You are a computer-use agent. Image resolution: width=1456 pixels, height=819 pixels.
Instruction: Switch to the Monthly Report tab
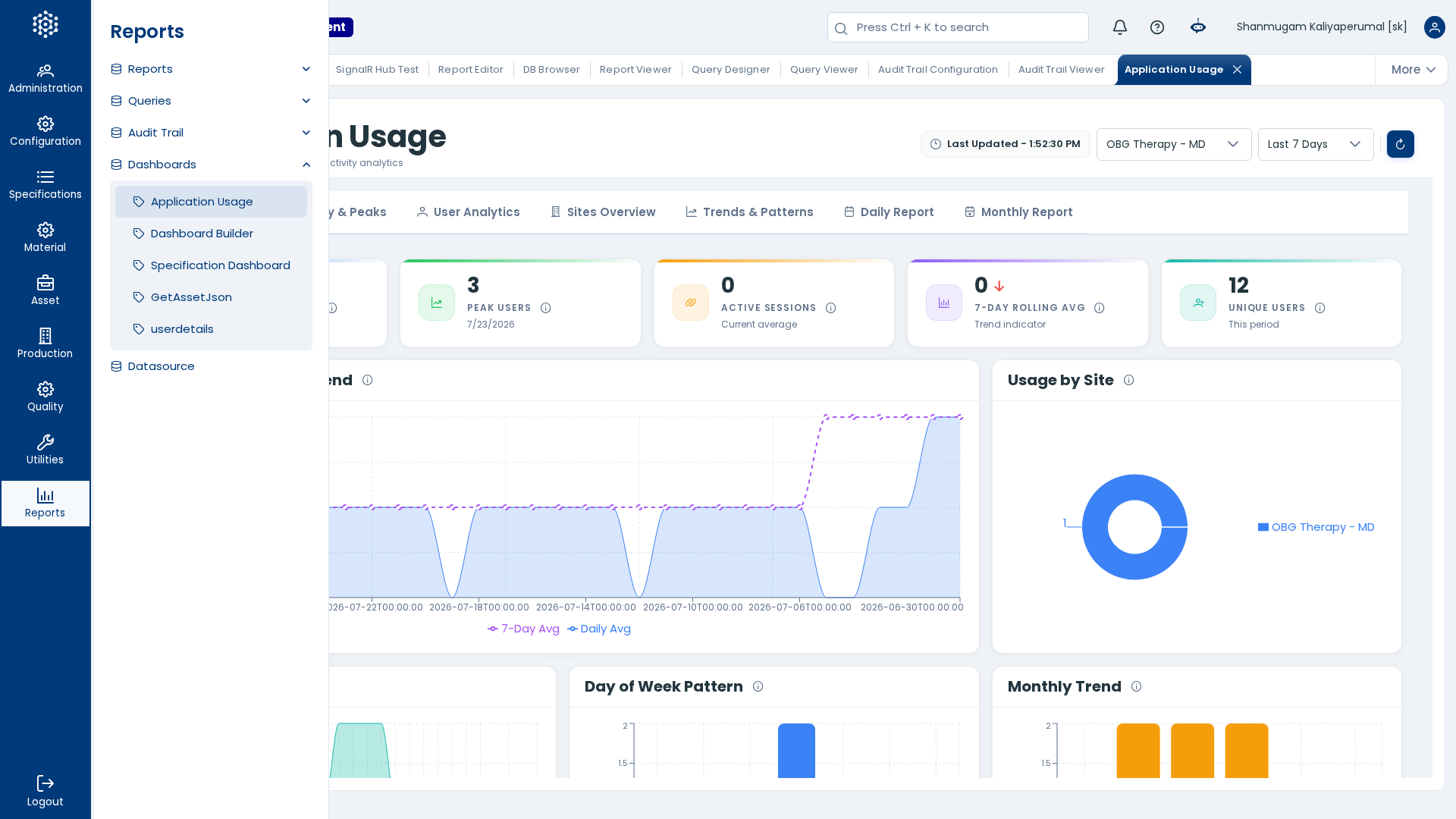(x=1018, y=212)
